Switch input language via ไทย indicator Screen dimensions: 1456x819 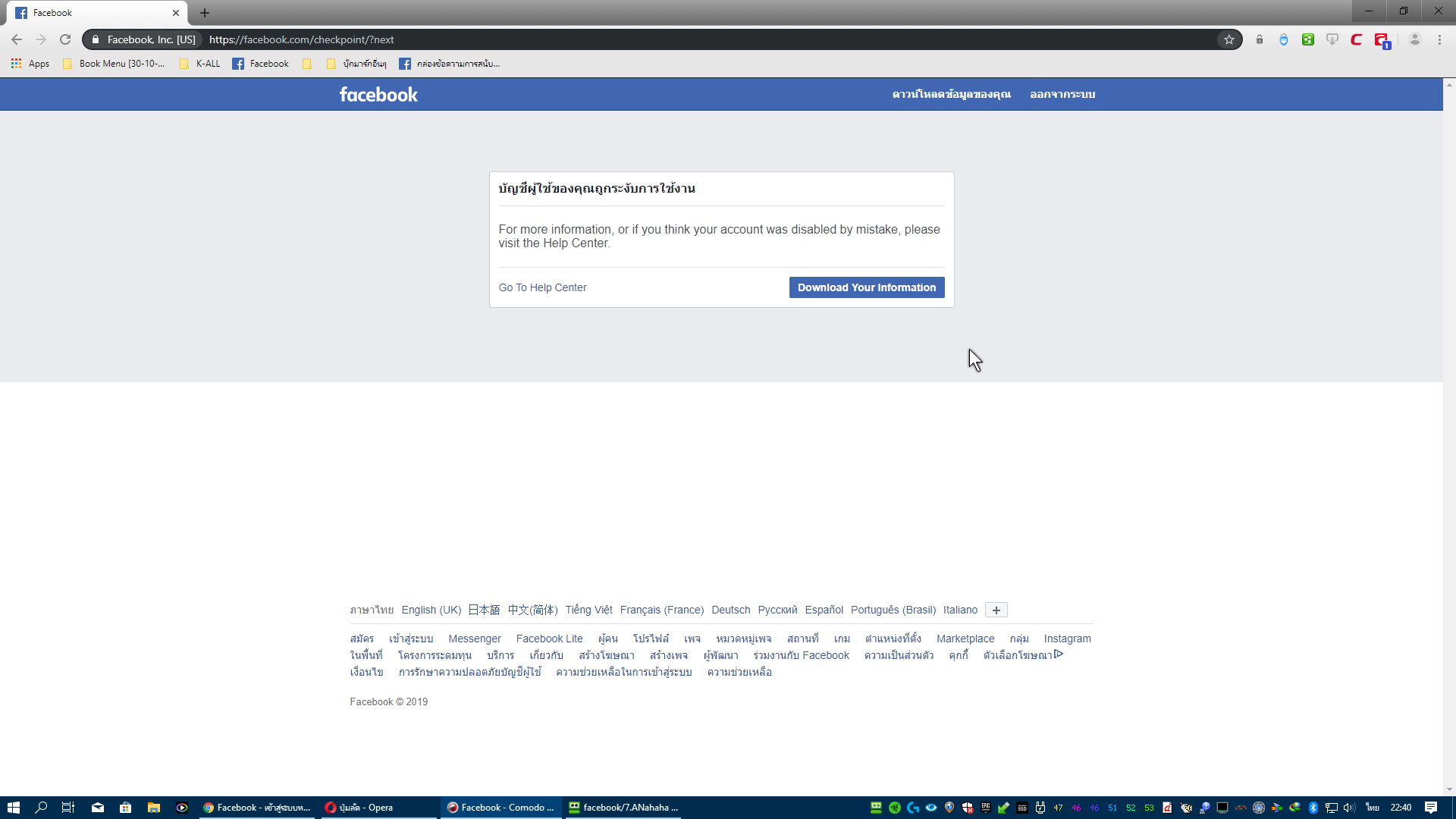1373,808
